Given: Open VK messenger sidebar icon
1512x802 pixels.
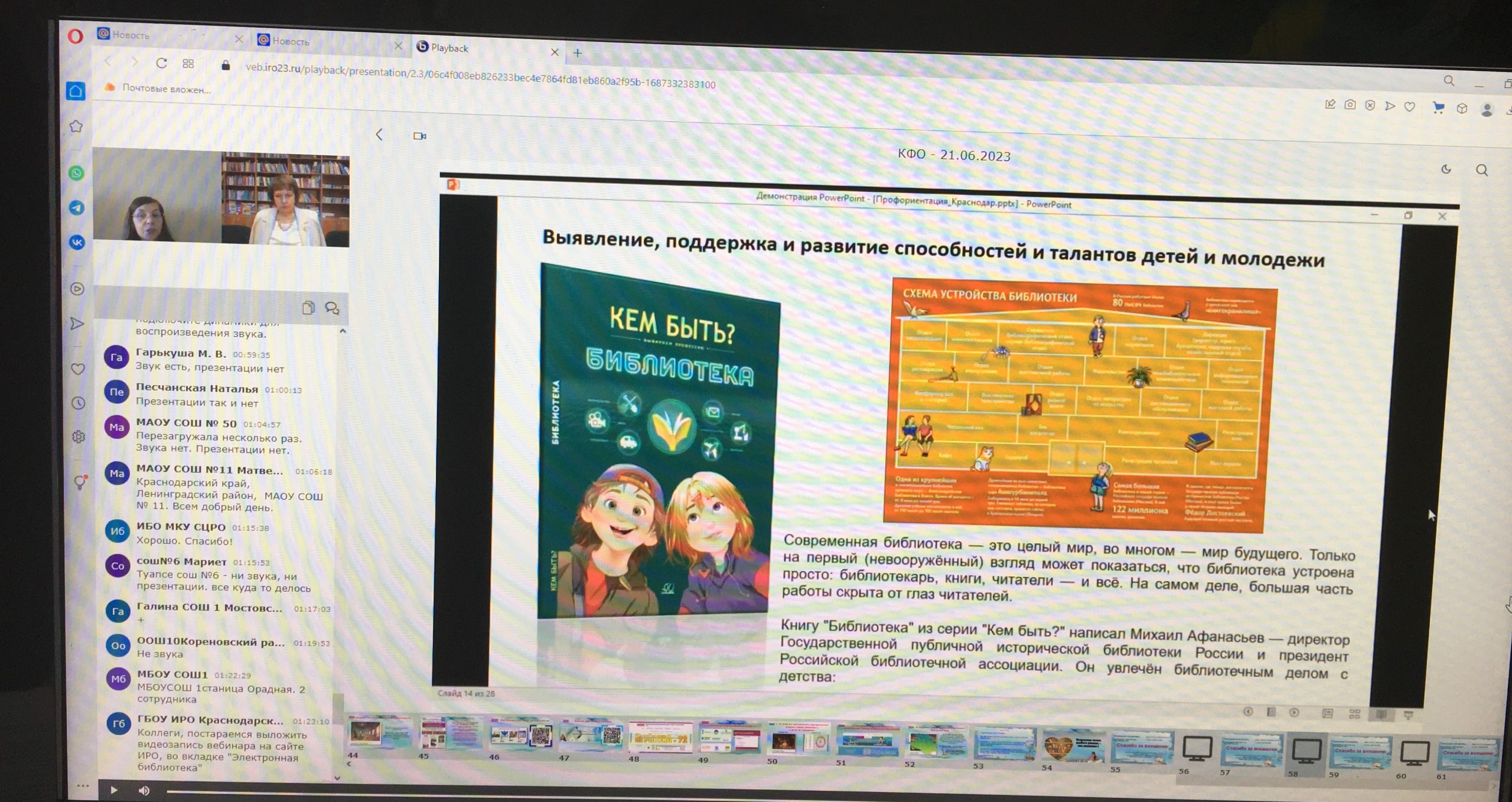Looking at the screenshot, I should coord(77,242).
